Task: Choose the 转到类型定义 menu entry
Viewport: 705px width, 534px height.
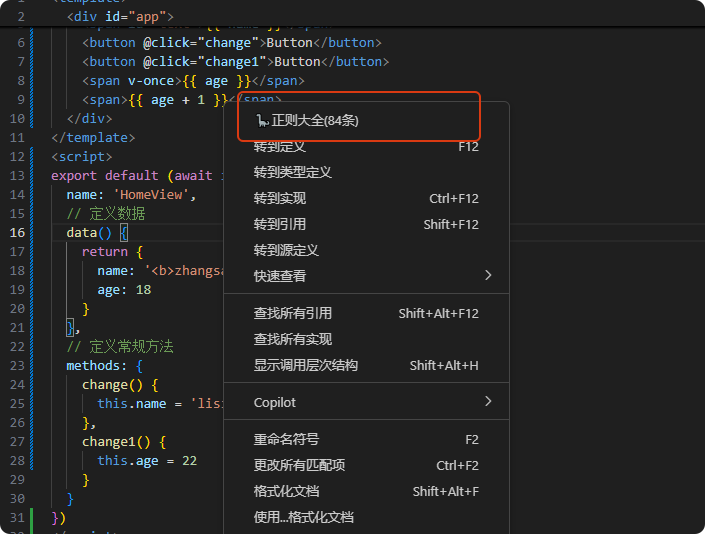Action: click(x=292, y=172)
